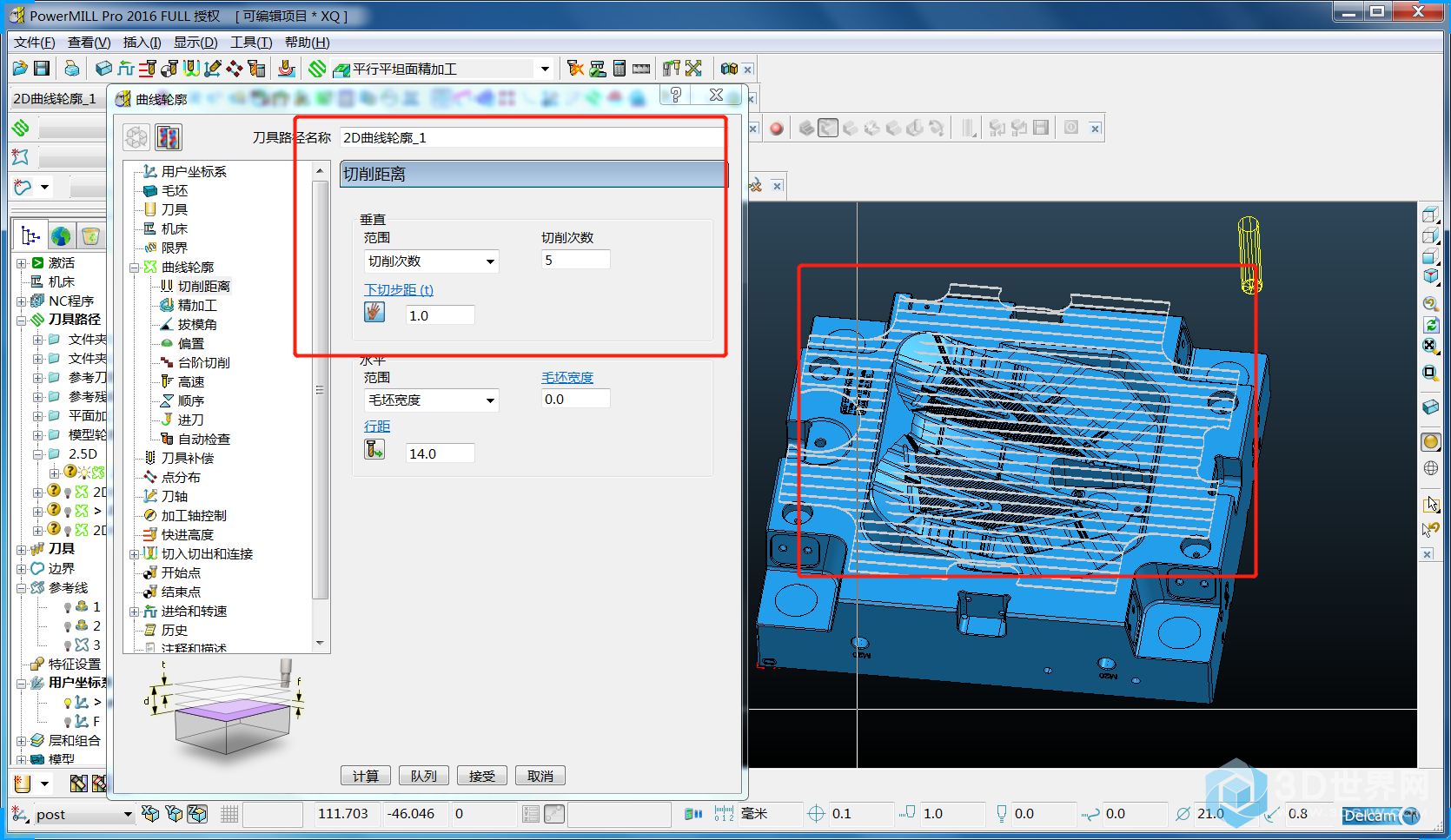Save project with the floppy disk icon
1451x840 pixels.
coord(41,69)
